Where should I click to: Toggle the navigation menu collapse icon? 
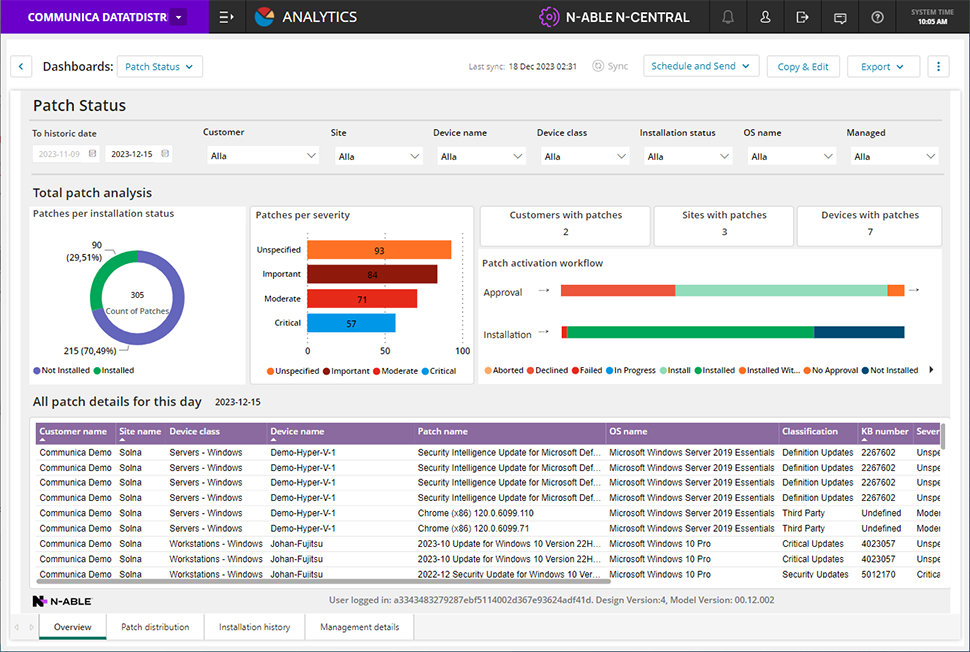[x=226, y=17]
